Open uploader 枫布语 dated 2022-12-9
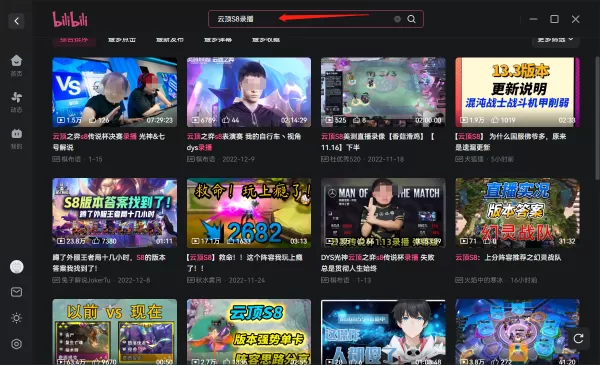 coord(205,159)
